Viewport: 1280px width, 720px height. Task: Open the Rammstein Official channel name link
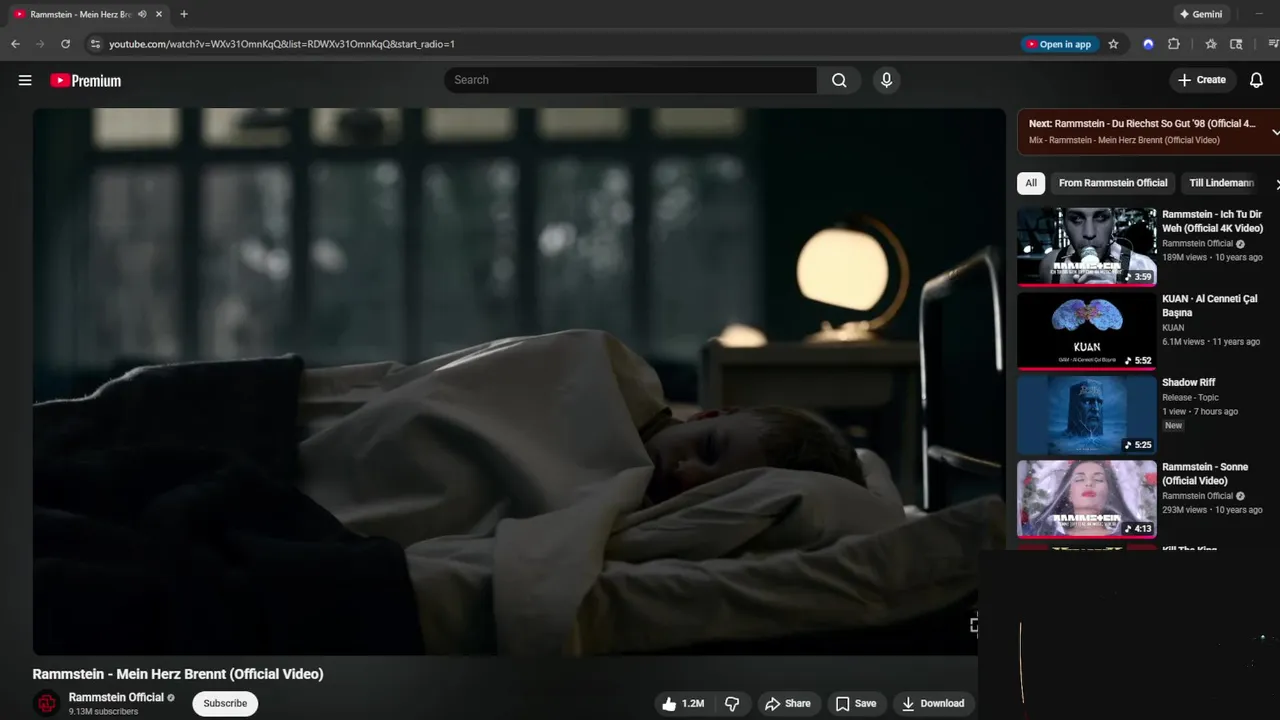tap(116, 697)
